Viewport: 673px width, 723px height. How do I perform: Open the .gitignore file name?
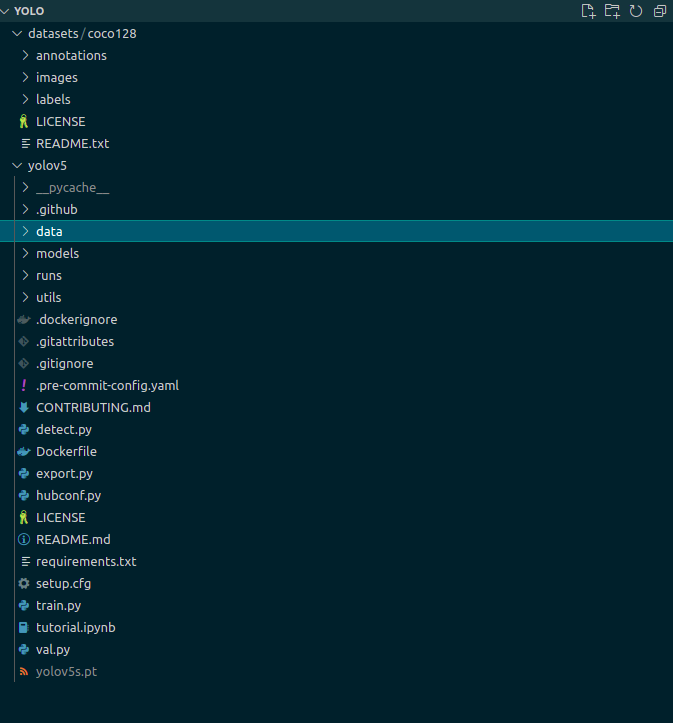(x=65, y=363)
